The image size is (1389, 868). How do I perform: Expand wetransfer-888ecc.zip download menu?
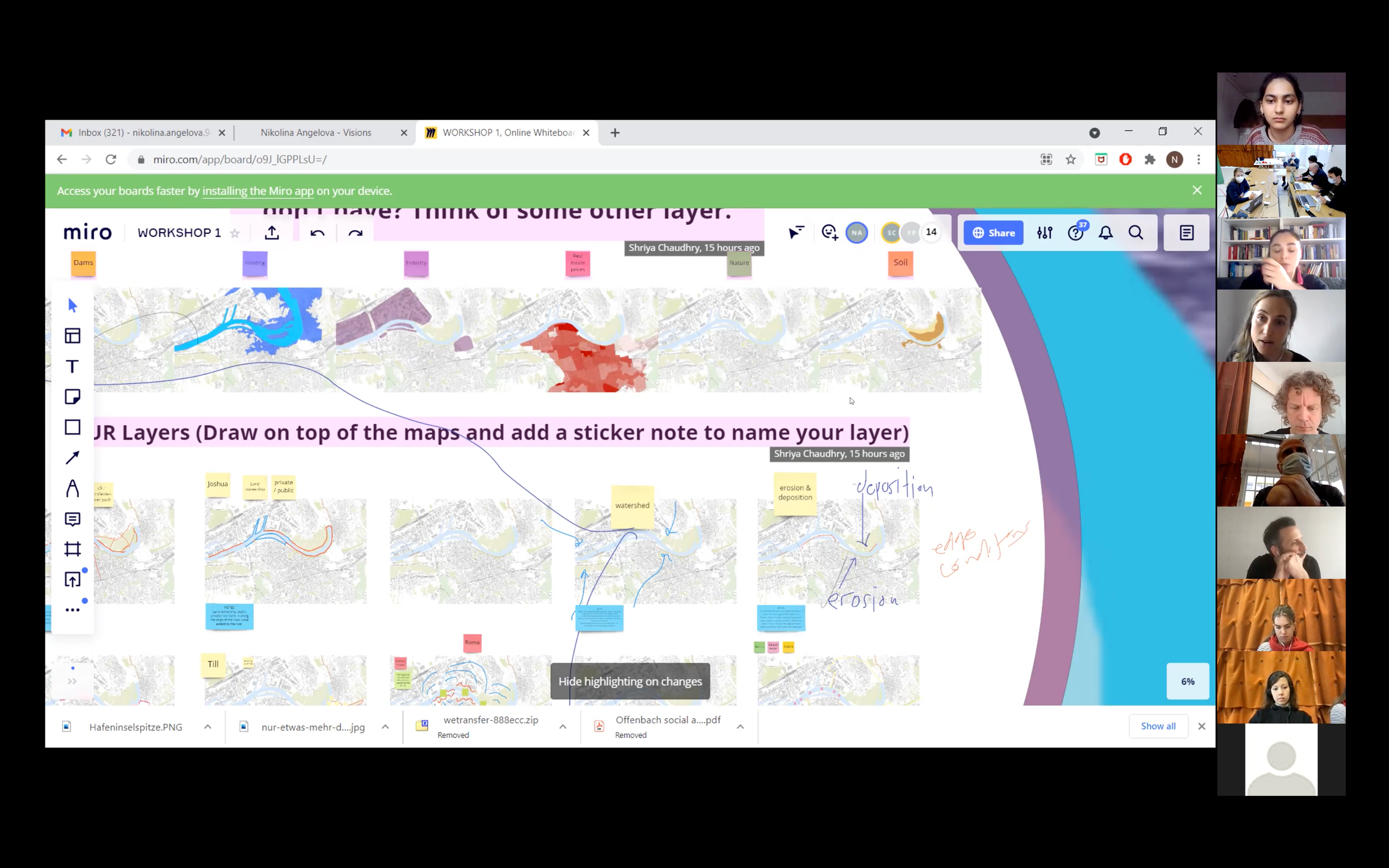pos(563,727)
